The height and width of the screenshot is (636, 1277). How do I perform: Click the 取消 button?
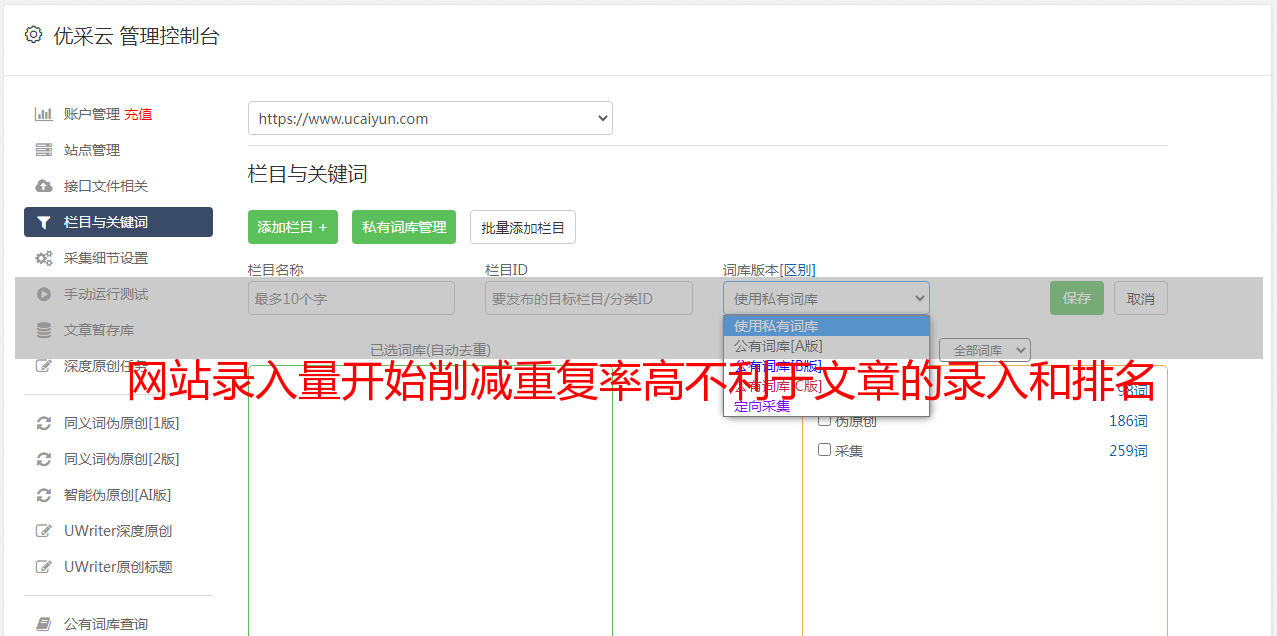[x=1141, y=298]
